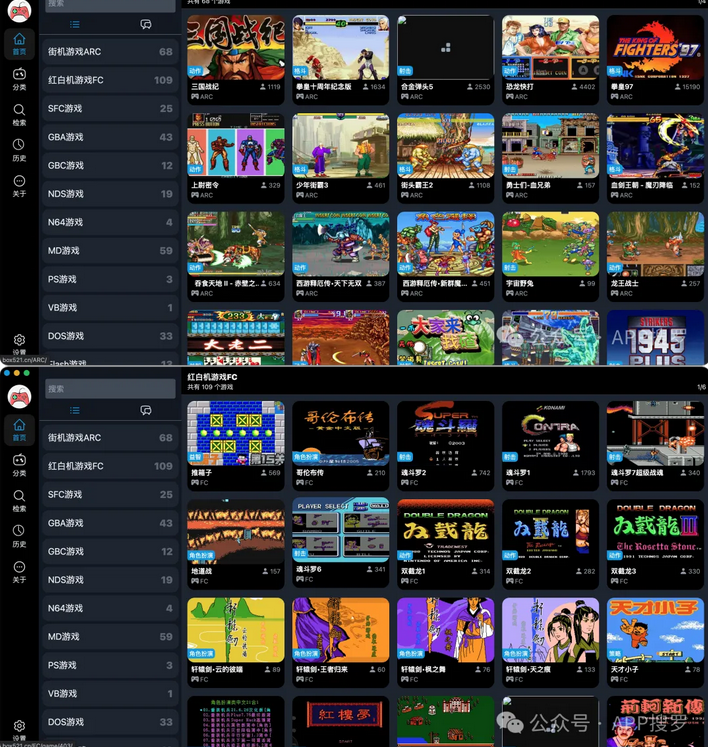Click gamepad avatar logo in lower FC window

click(x=20, y=396)
